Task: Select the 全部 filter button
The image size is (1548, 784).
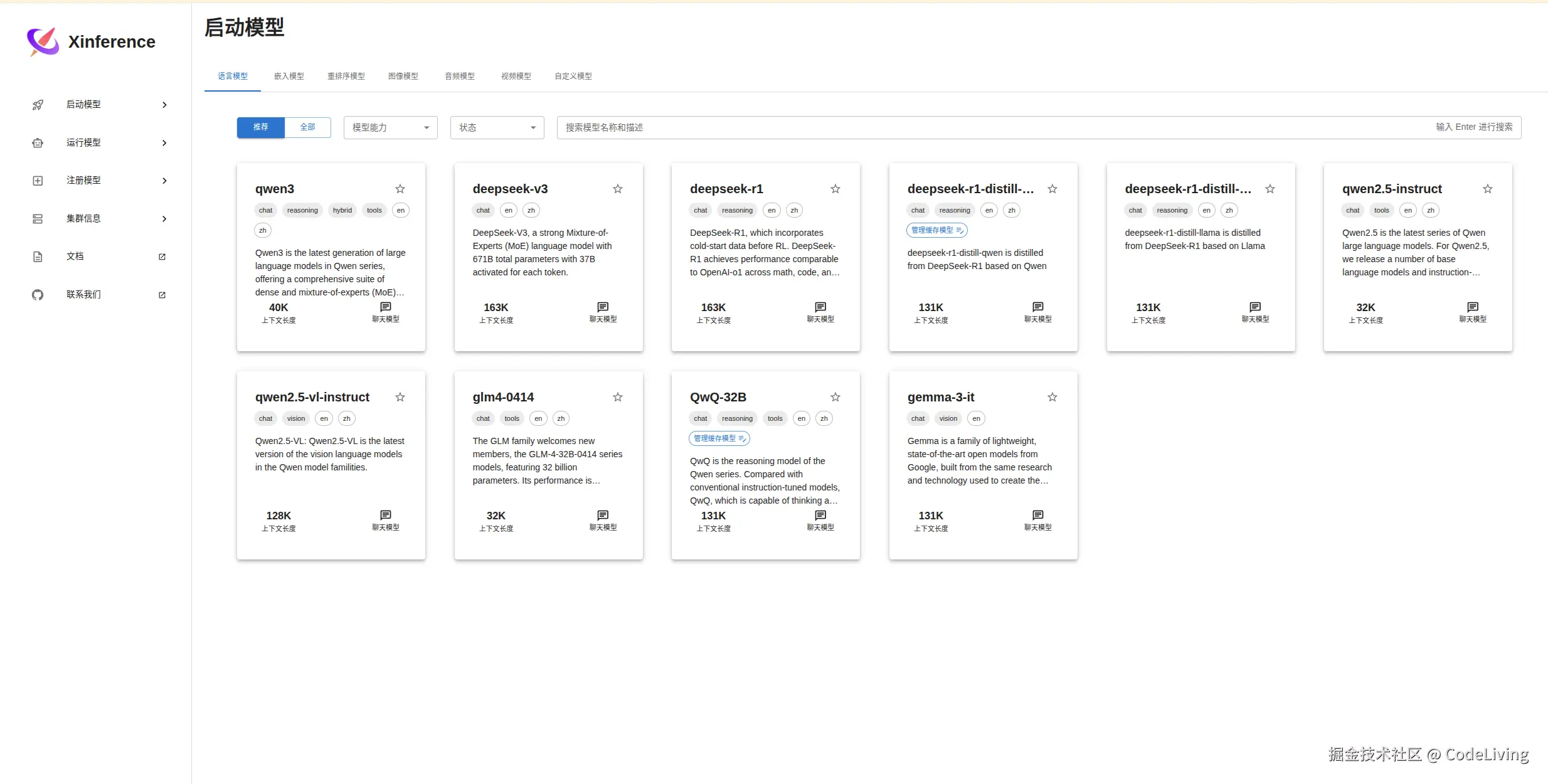Action: 307,127
